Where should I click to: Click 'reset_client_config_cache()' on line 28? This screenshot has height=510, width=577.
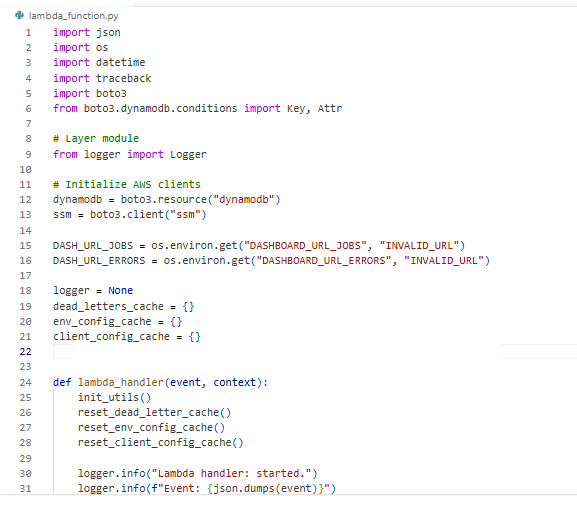point(161,443)
